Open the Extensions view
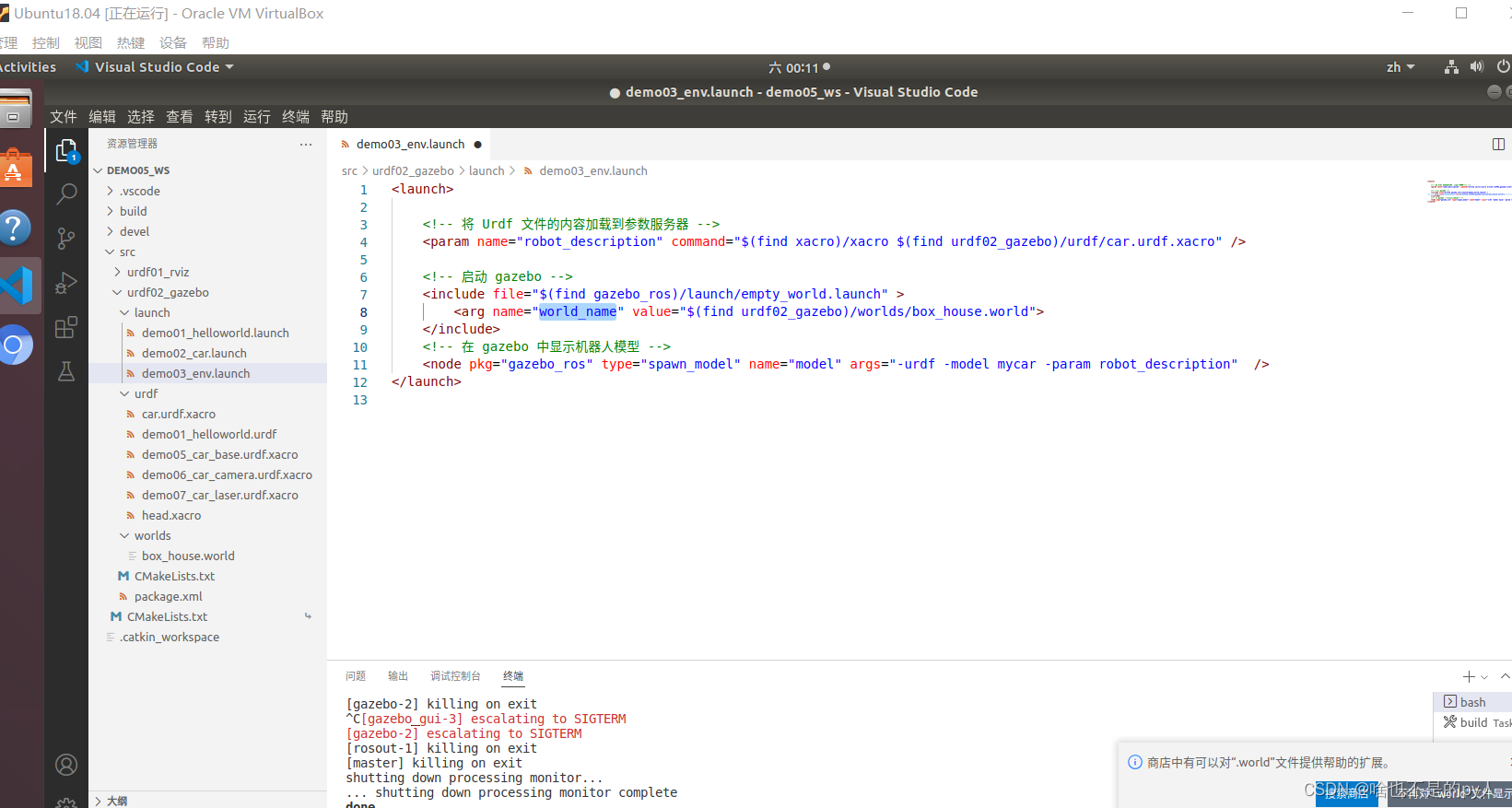Image resolution: width=1512 pixels, height=808 pixels. 66,327
